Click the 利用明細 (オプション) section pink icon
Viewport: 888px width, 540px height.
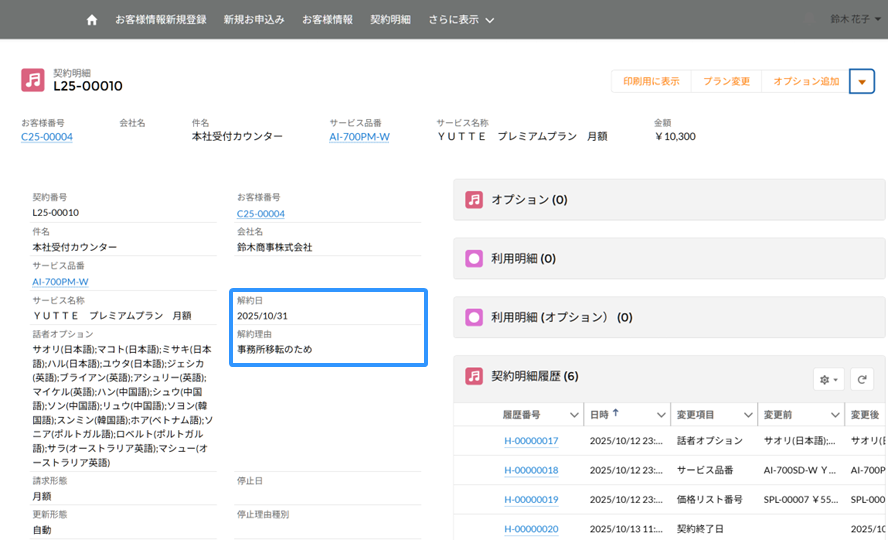tap(474, 318)
